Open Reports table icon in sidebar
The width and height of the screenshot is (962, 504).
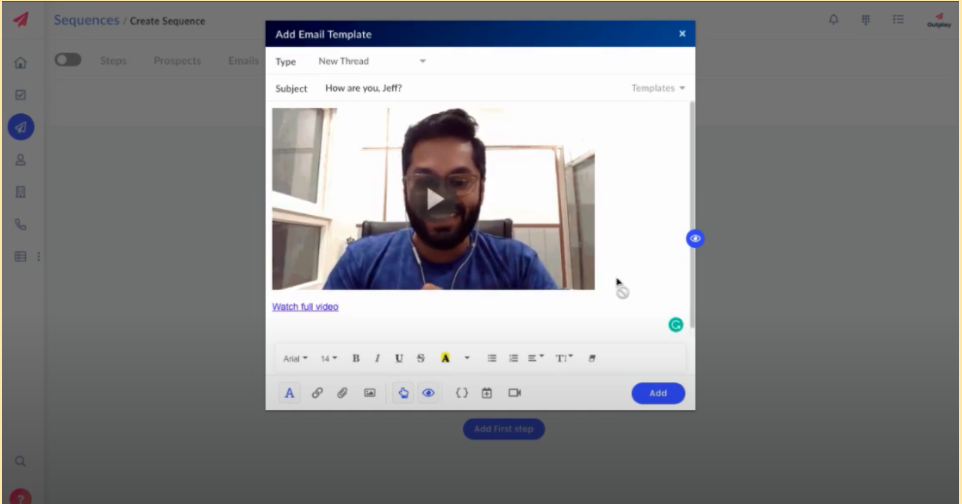(x=20, y=257)
